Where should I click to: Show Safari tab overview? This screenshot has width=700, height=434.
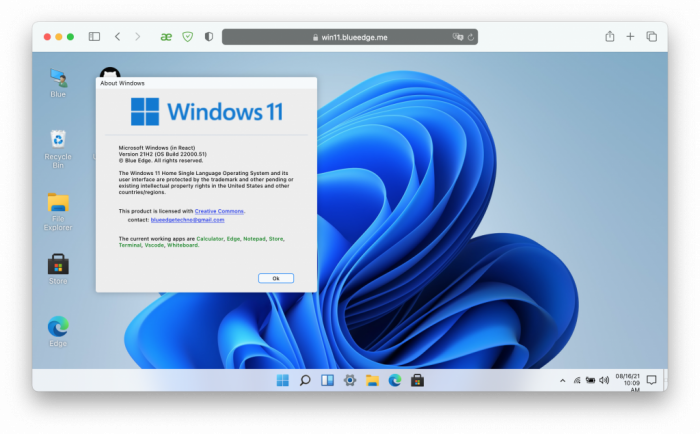651,37
